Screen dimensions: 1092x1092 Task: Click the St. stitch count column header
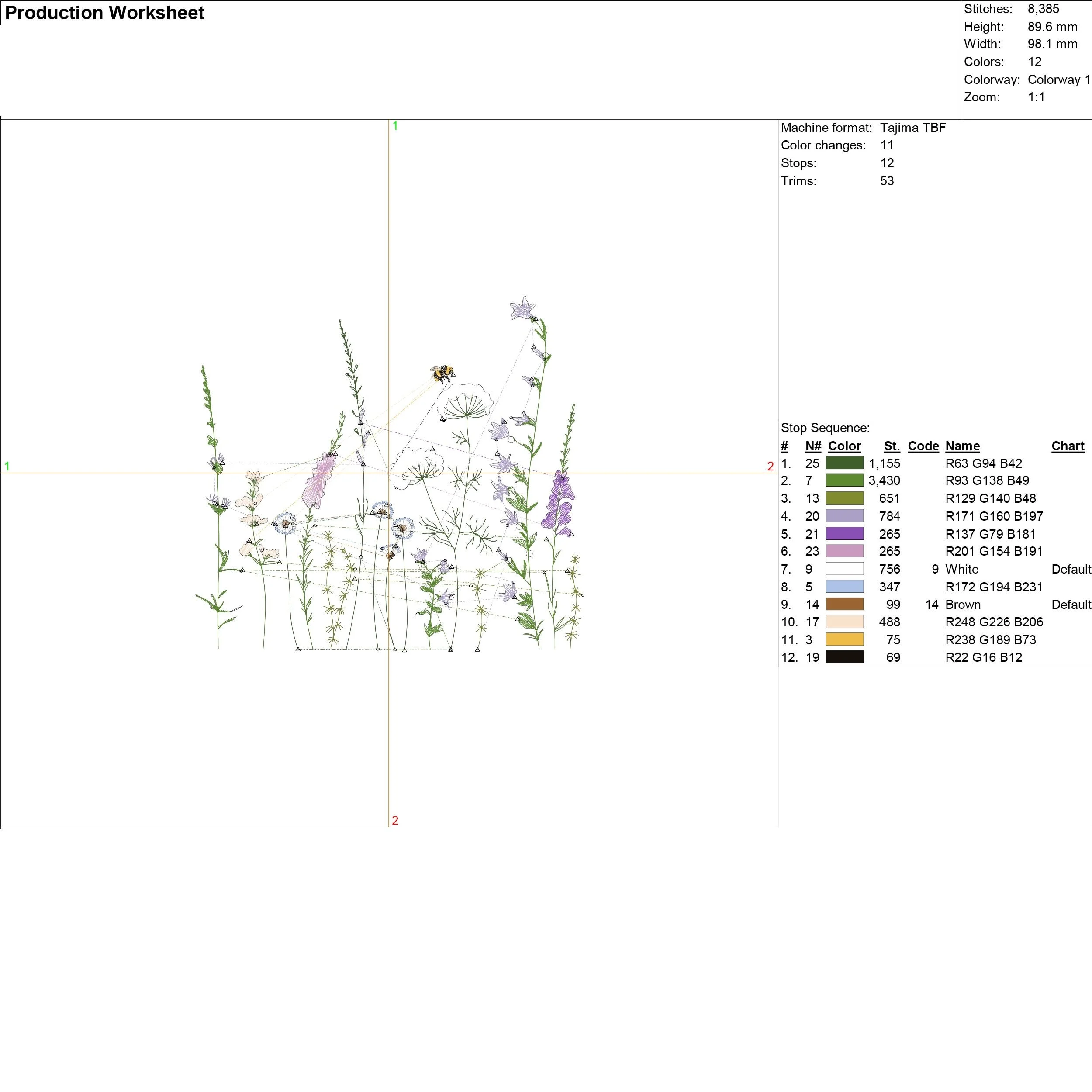(x=892, y=446)
